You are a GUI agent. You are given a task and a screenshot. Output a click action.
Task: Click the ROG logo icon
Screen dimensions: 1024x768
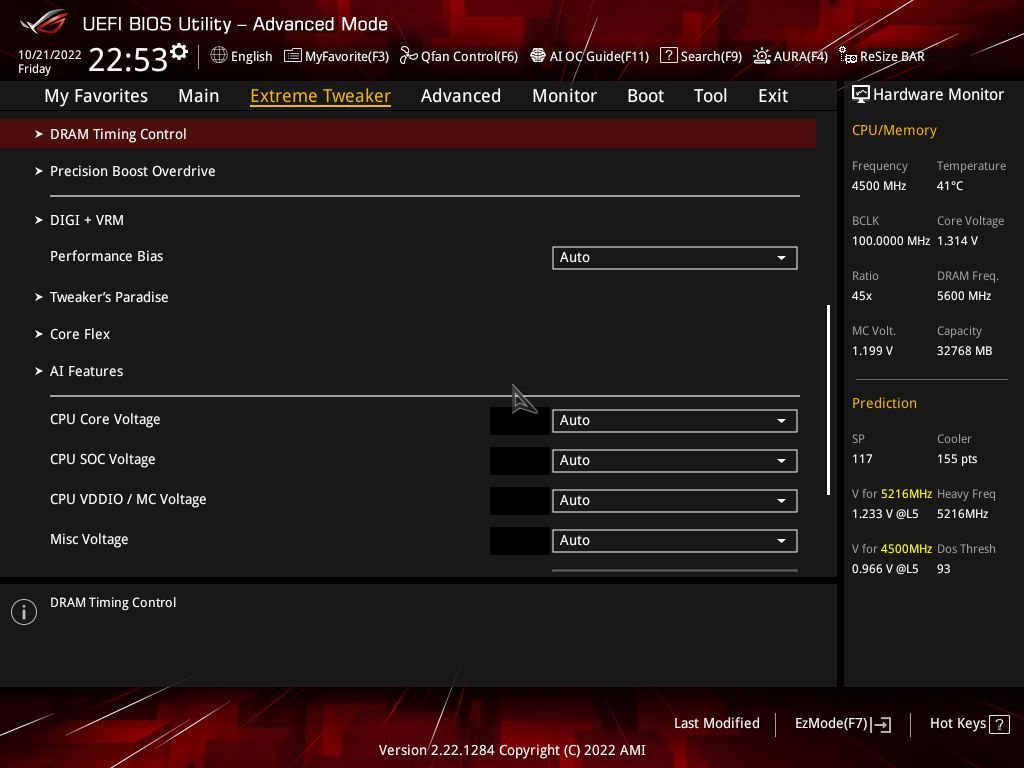(x=44, y=22)
